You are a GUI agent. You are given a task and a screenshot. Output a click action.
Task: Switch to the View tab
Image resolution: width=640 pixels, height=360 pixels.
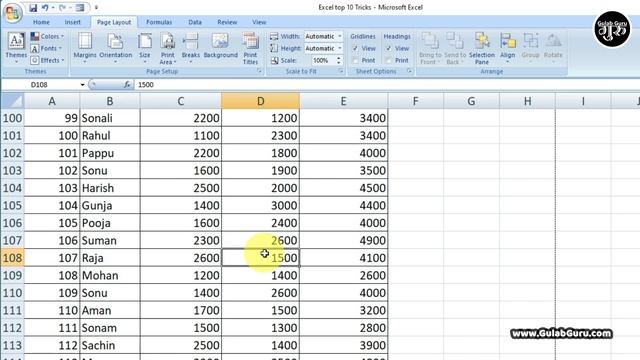tap(259, 22)
